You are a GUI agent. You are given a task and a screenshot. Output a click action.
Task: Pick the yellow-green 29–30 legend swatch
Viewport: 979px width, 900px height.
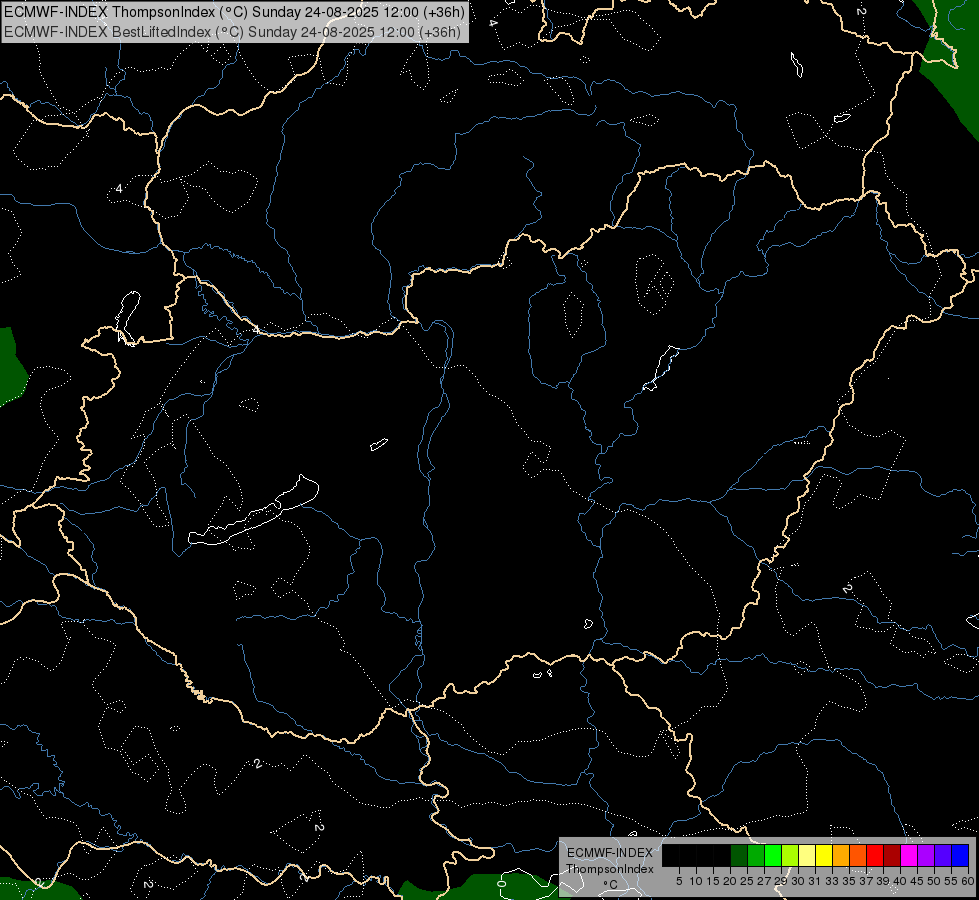[x=790, y=855]
